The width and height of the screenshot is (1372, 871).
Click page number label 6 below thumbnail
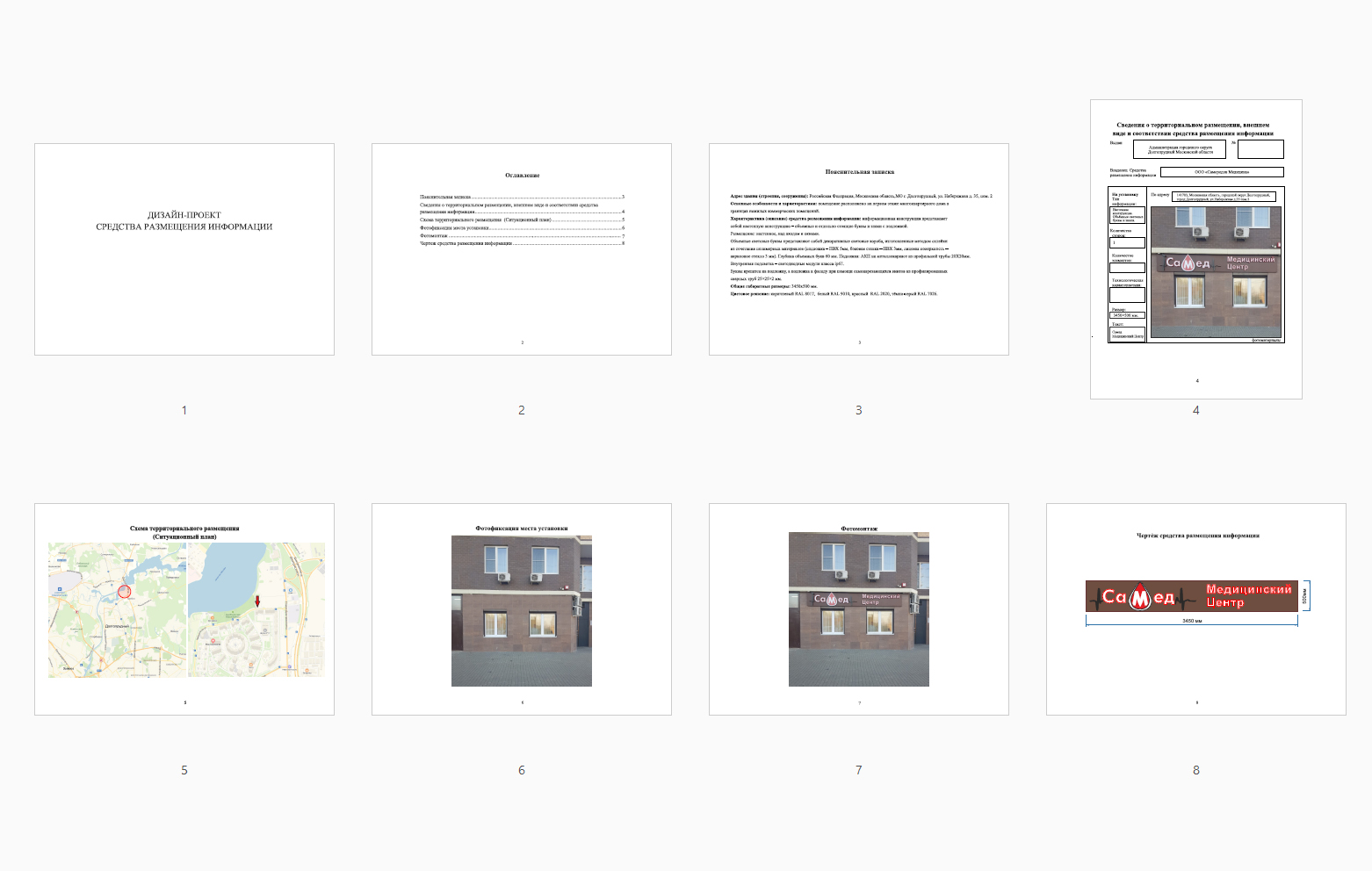coord(522,770)
